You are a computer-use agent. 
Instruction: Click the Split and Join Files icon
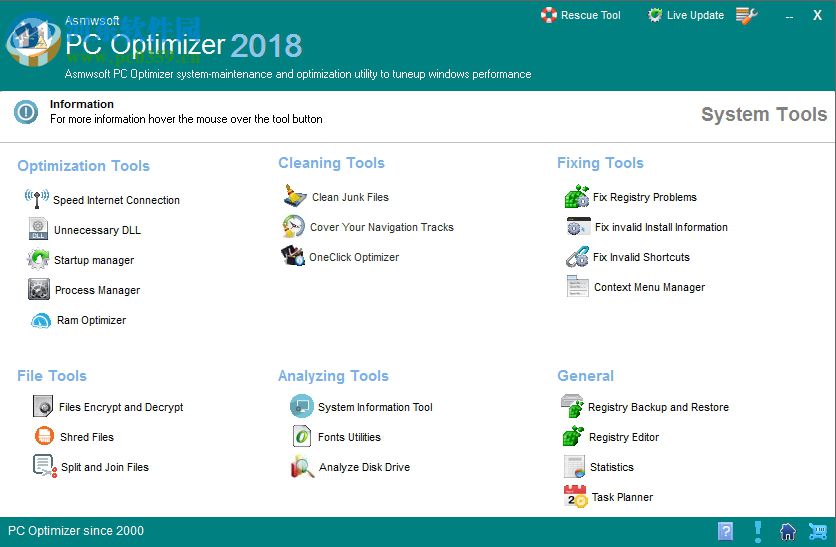[45, 466]
